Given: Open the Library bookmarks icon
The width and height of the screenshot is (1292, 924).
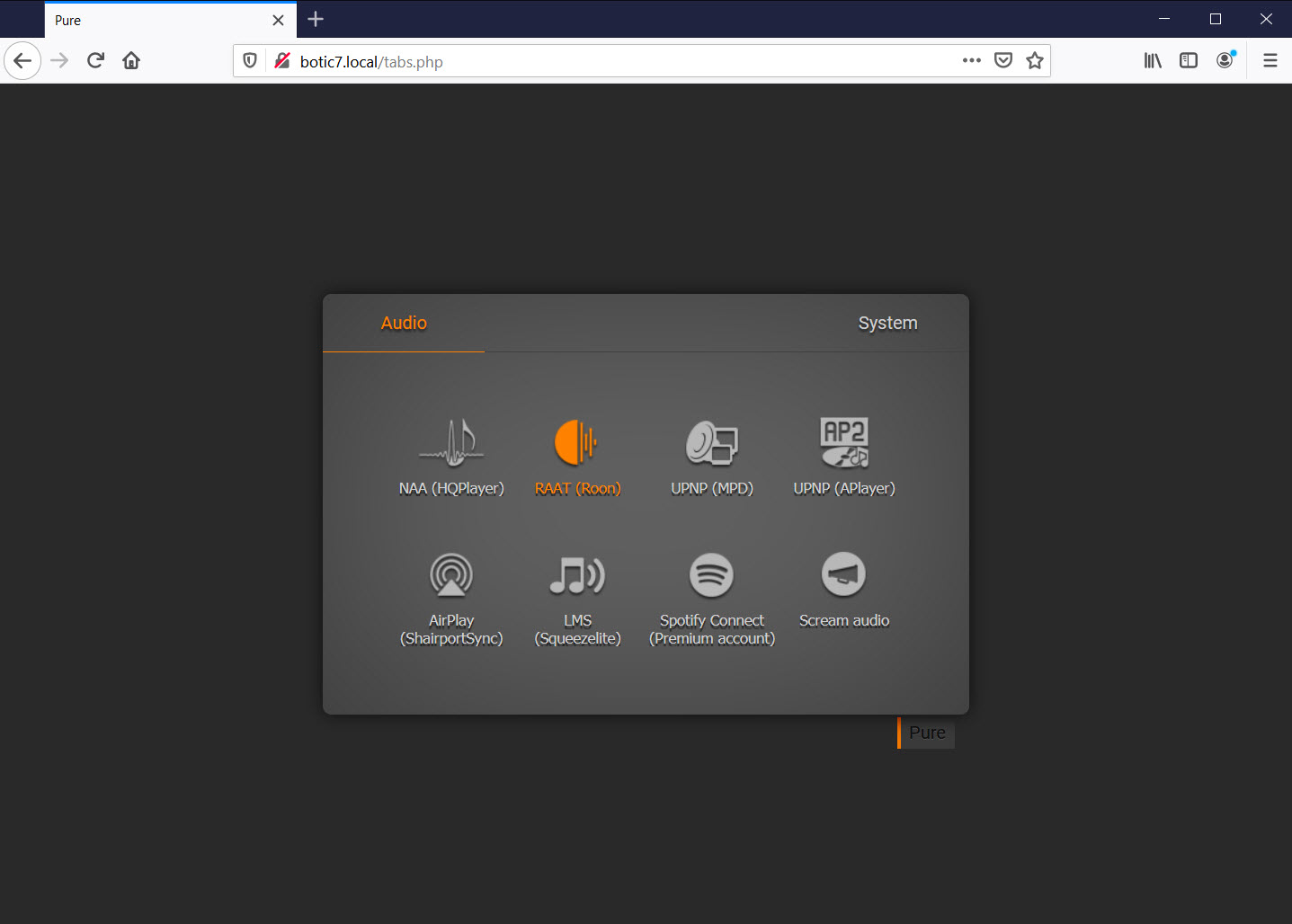Looking at the screenshot, I should point(1153,60).
